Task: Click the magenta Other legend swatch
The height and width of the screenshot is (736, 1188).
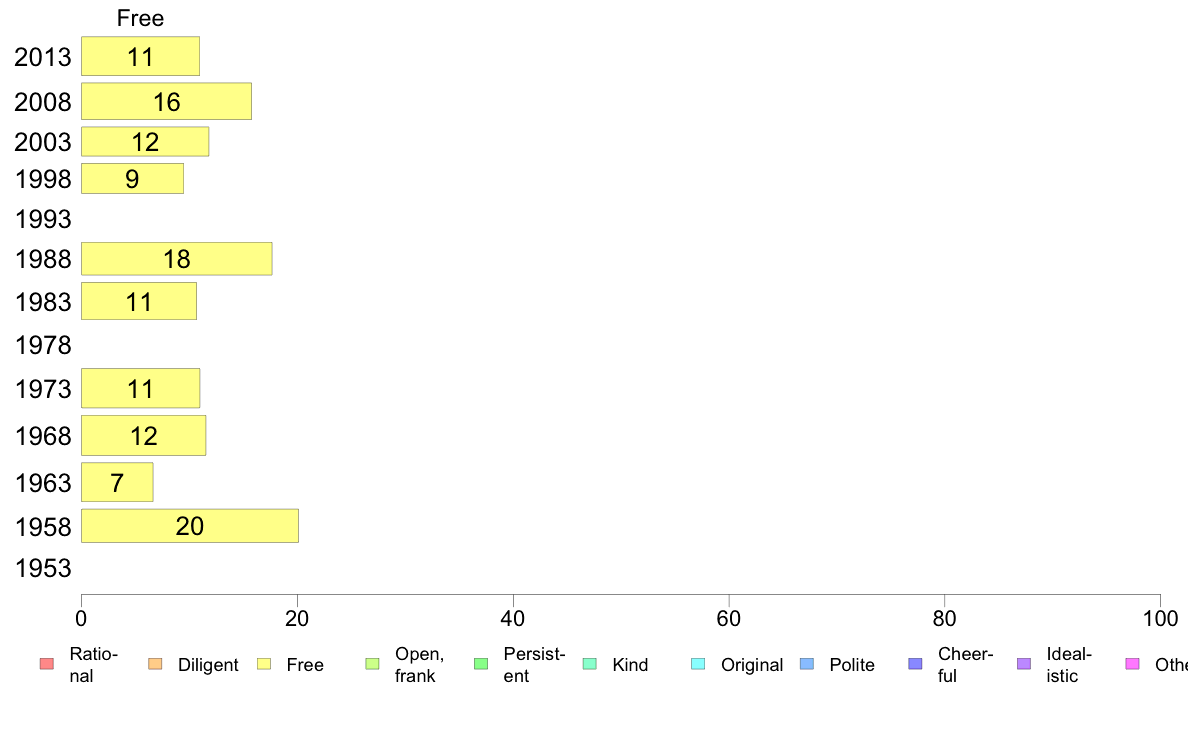Action: 1133,665
